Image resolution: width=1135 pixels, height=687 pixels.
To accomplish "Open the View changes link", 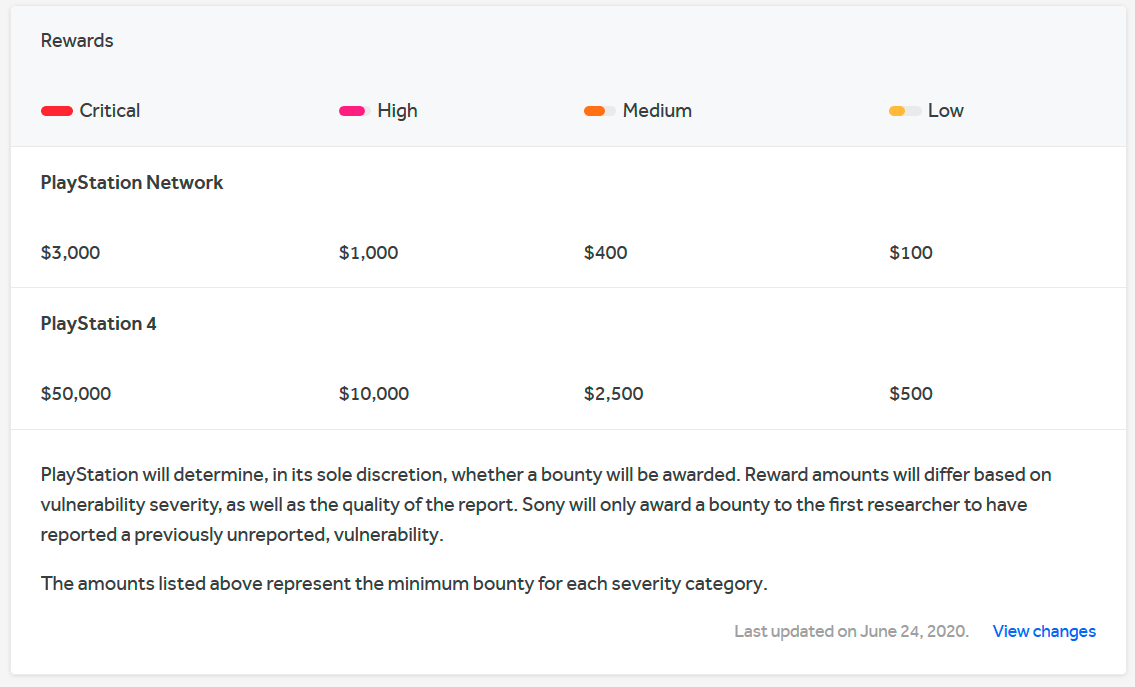I will pos(1044,631).
